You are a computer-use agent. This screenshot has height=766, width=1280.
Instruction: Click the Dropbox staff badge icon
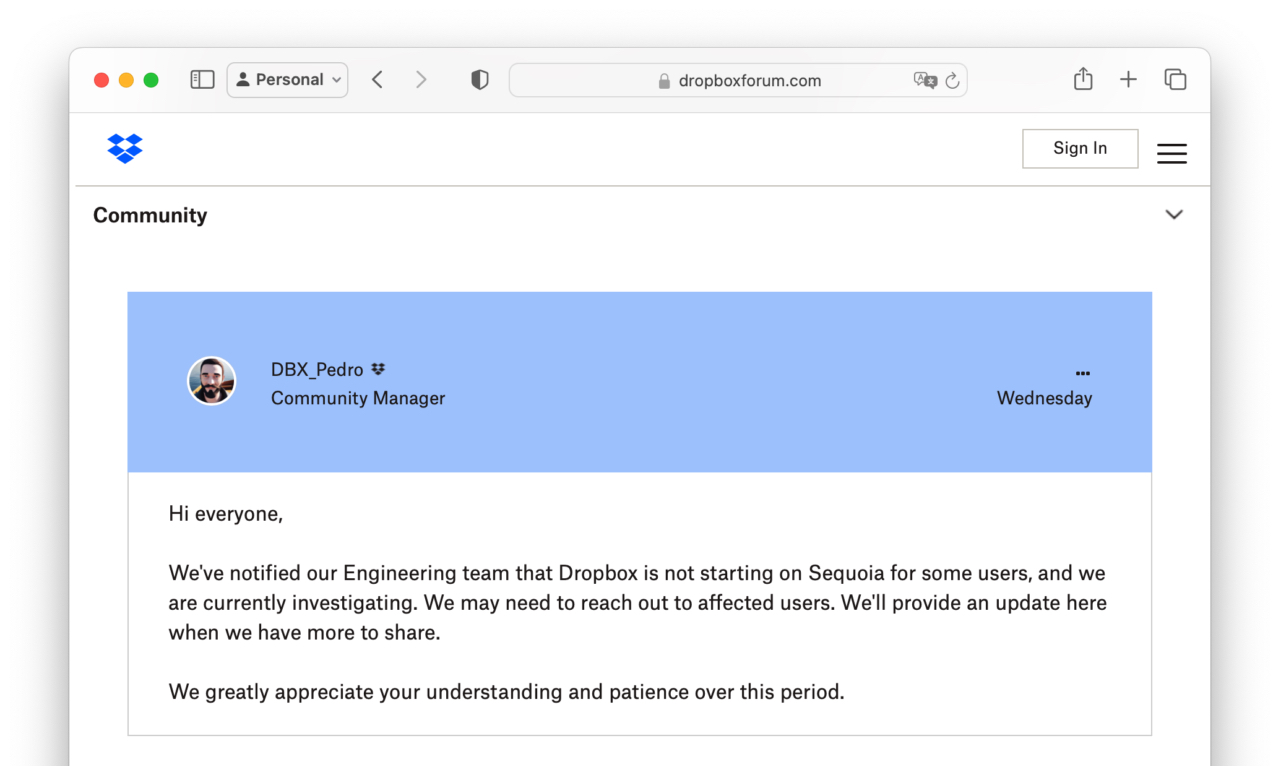click(378, 369)
